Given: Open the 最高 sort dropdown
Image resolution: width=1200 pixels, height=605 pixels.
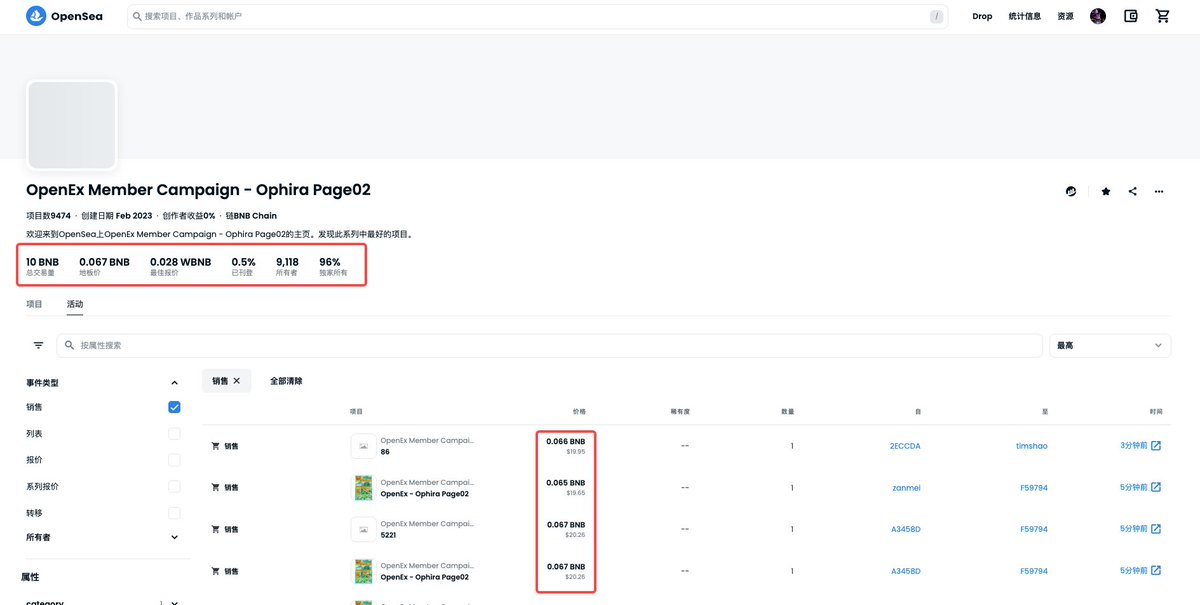Looking at the screenshot, I should tap(1110, 345).
